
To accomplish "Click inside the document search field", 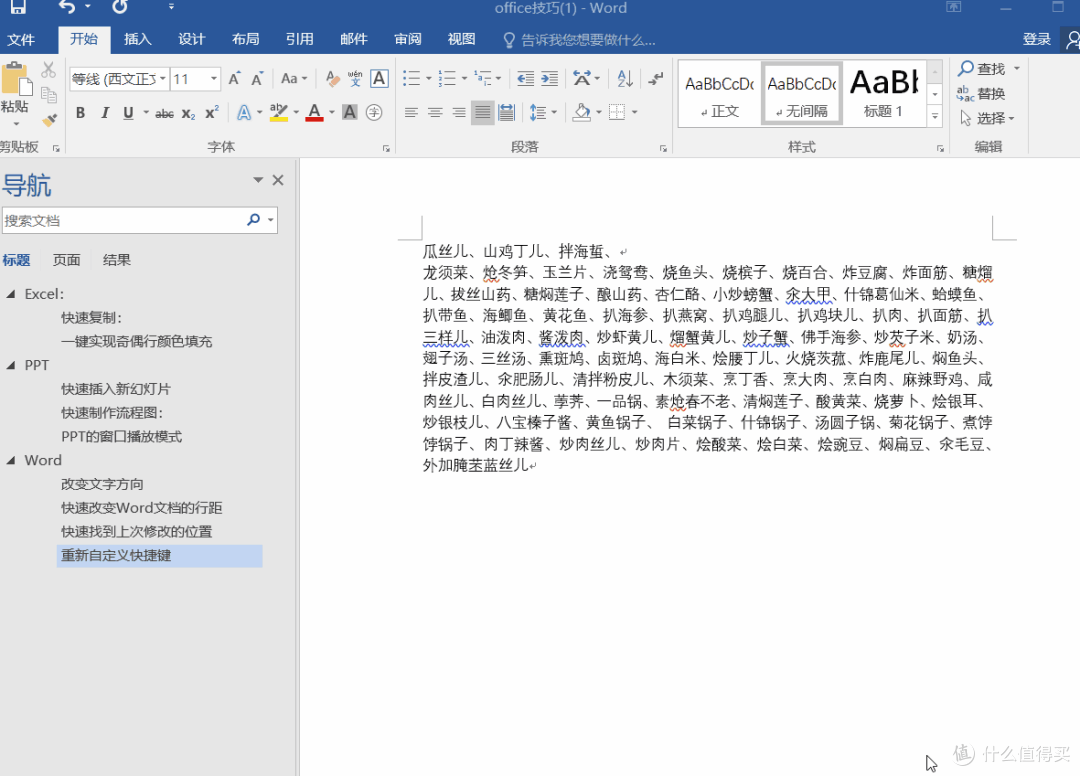I will (130, 220).
